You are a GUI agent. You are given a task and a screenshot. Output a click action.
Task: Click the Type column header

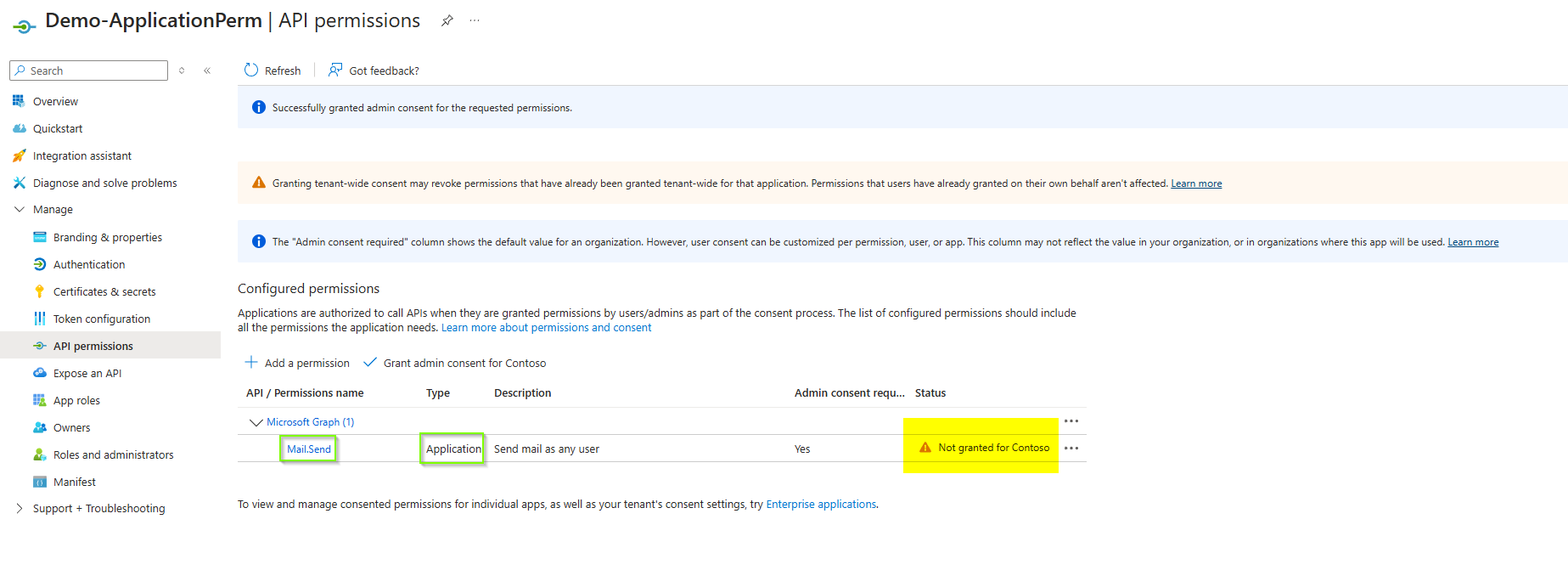point(438,393)
